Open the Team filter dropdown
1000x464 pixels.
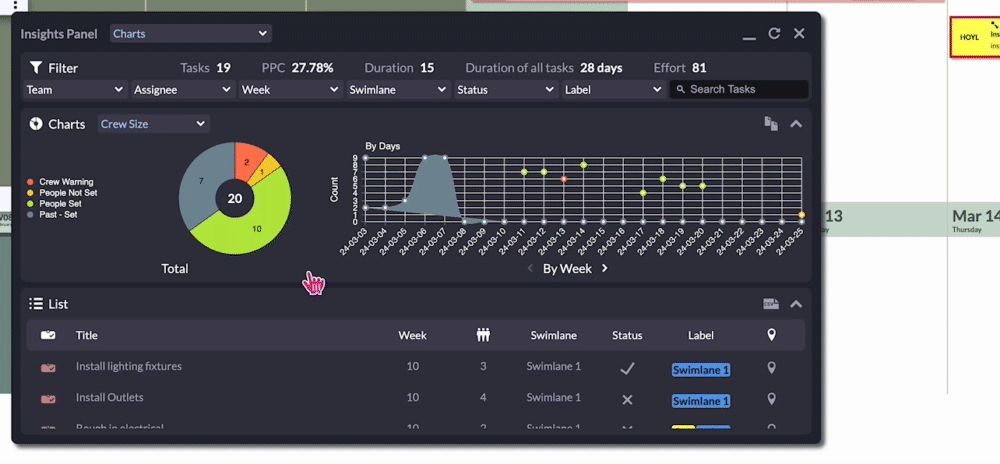coord(75,90)
